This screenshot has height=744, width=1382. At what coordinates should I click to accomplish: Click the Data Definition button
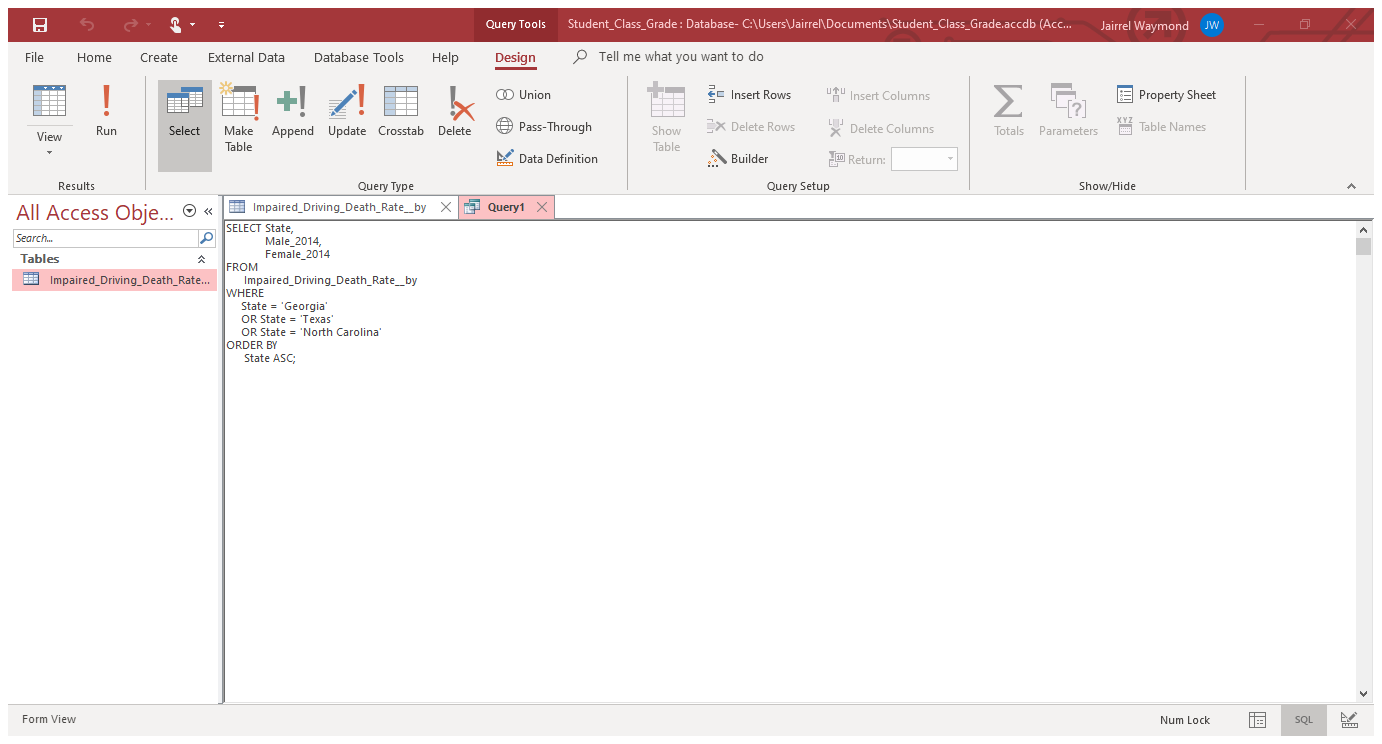click(547, 159)
